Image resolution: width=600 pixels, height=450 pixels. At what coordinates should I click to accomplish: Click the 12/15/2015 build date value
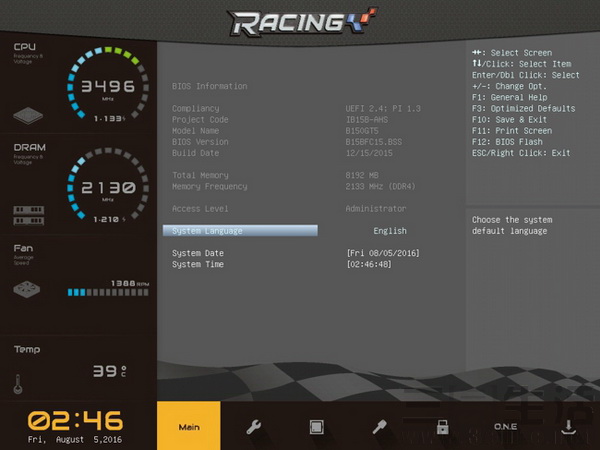[x=369, y=153]
